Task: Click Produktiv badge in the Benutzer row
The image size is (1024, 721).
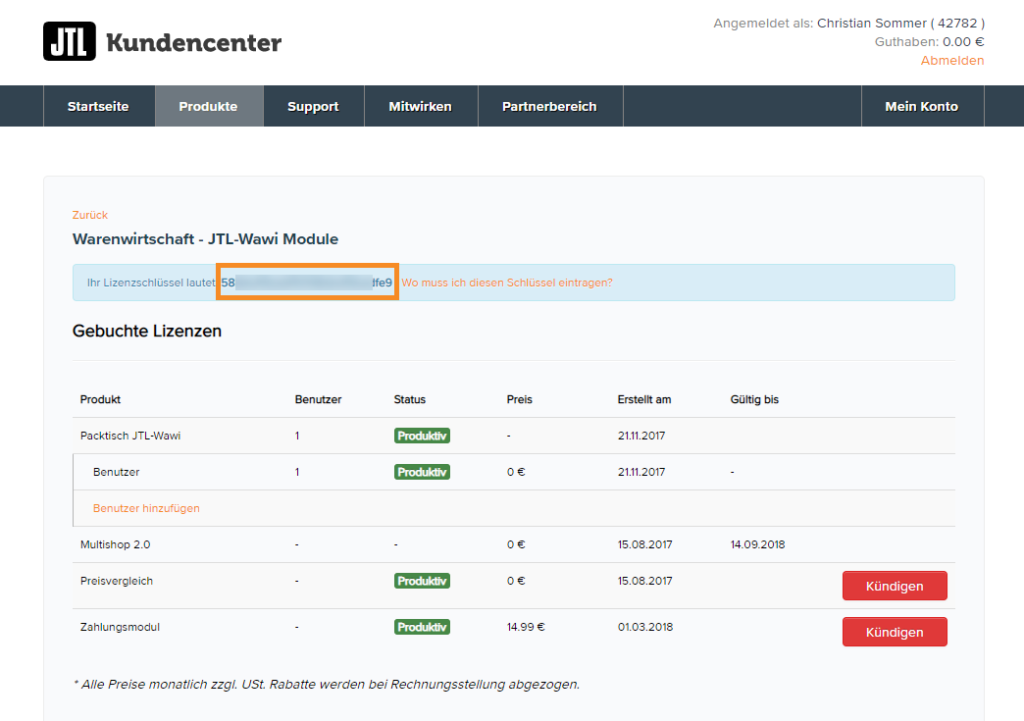Action: pos(421,472)
